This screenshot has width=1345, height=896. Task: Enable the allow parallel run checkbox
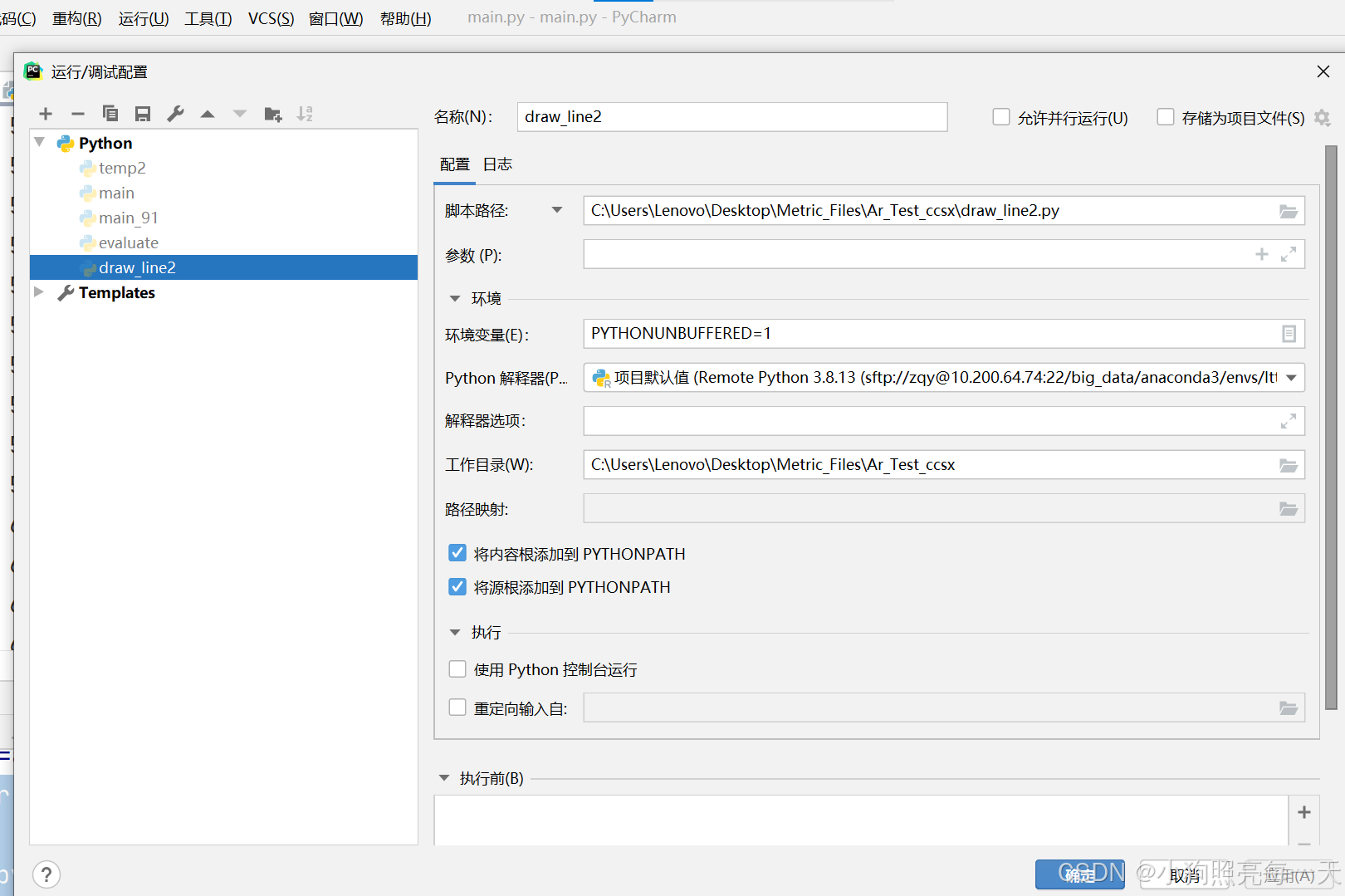click(1001, 117)
